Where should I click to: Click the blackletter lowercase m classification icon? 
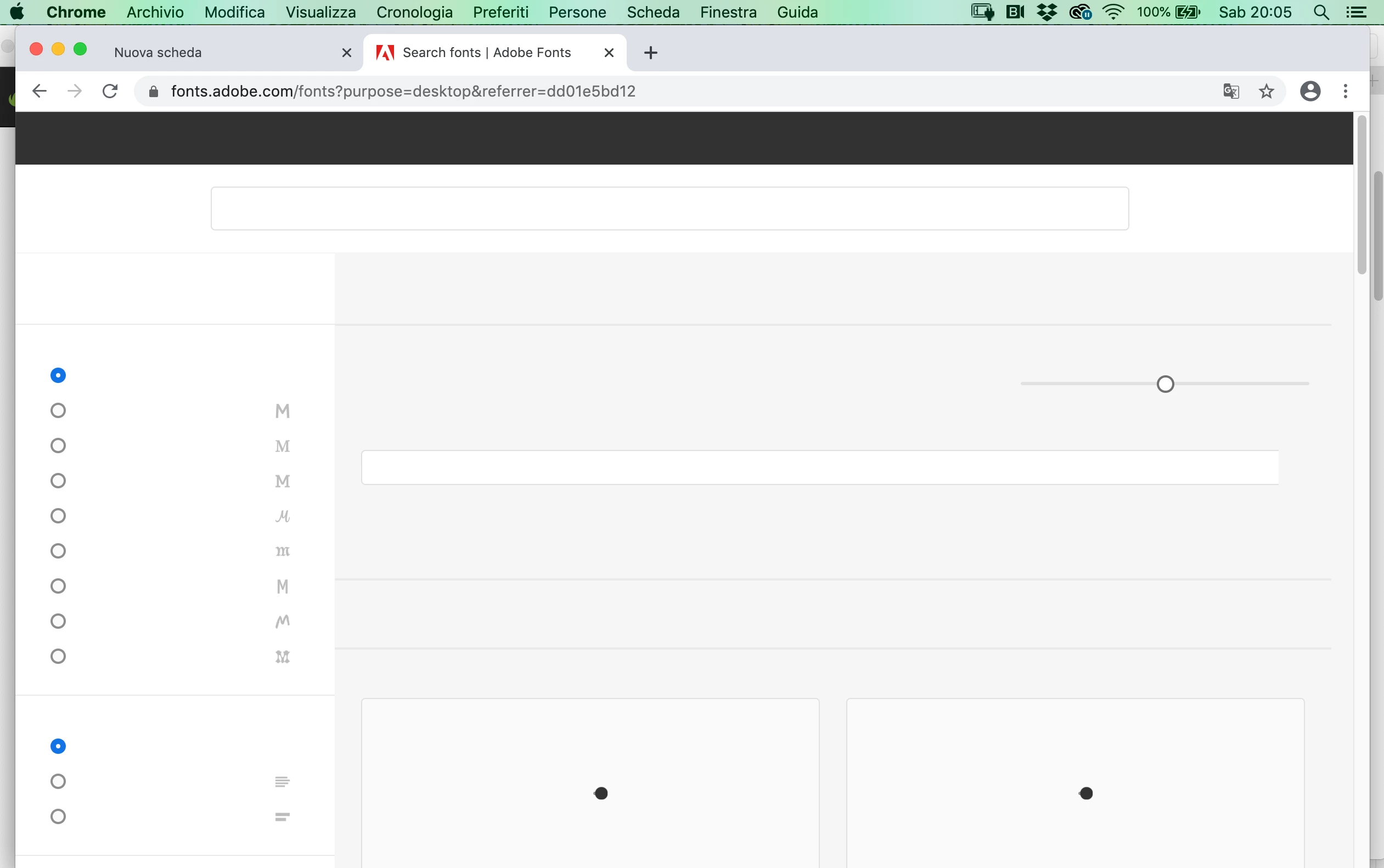click(283, 551)
